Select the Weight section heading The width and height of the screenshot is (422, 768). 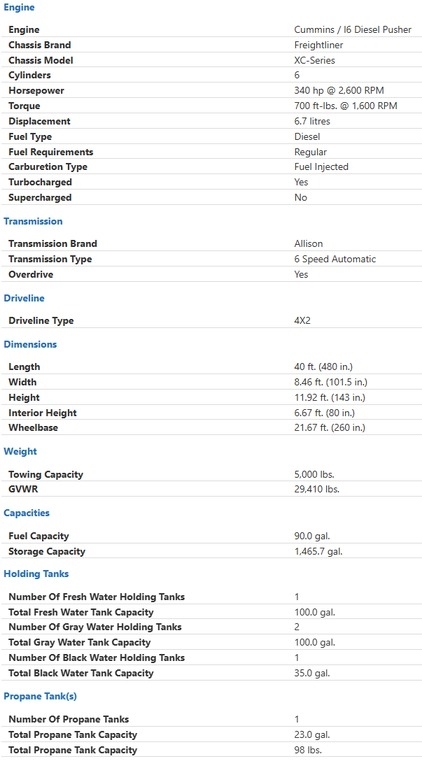coord(20,451)
